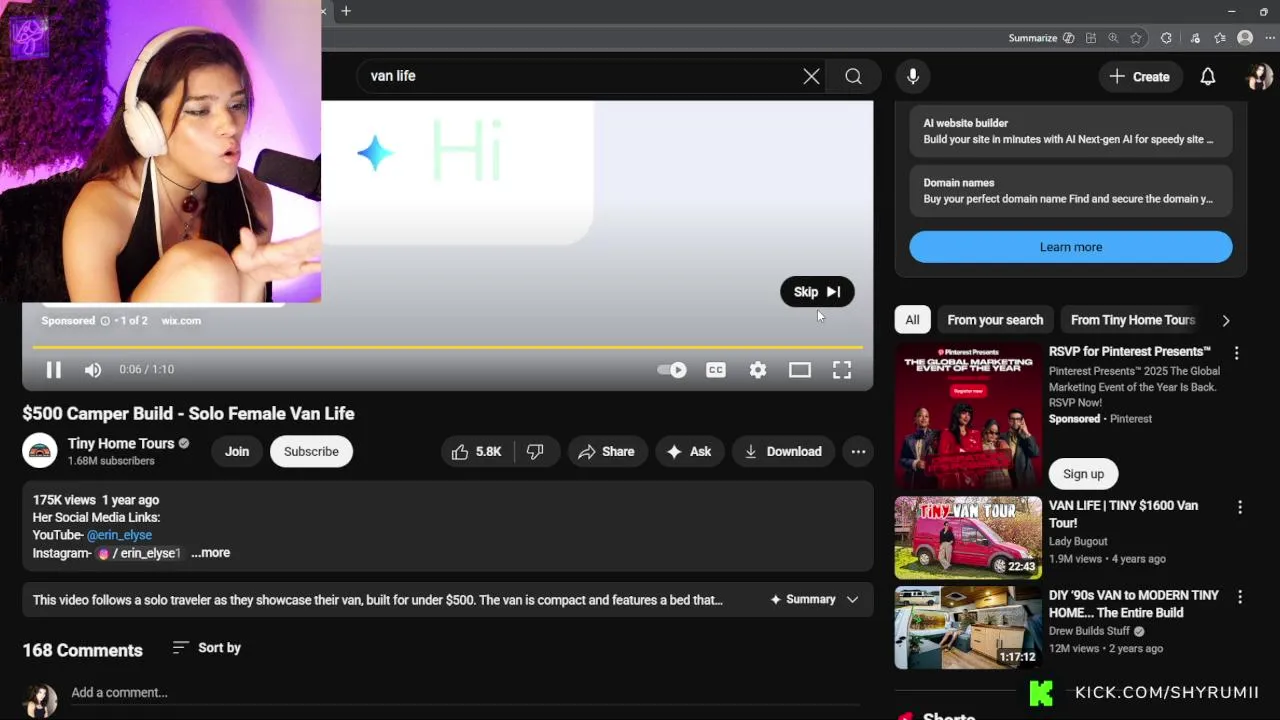Subscribe to Tiny Home Tours

tap(311, 451)
